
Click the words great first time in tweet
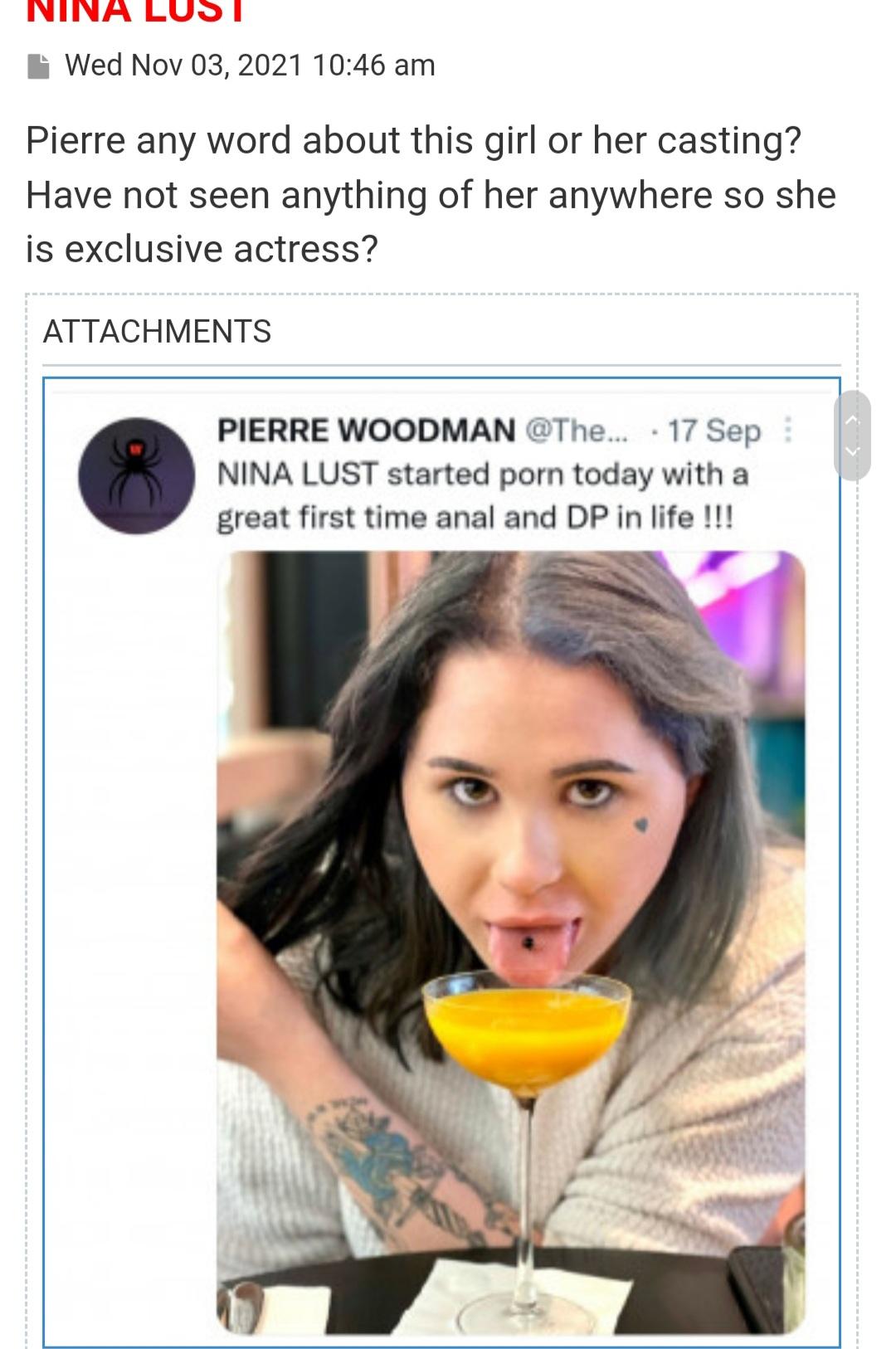click(322, 518)
